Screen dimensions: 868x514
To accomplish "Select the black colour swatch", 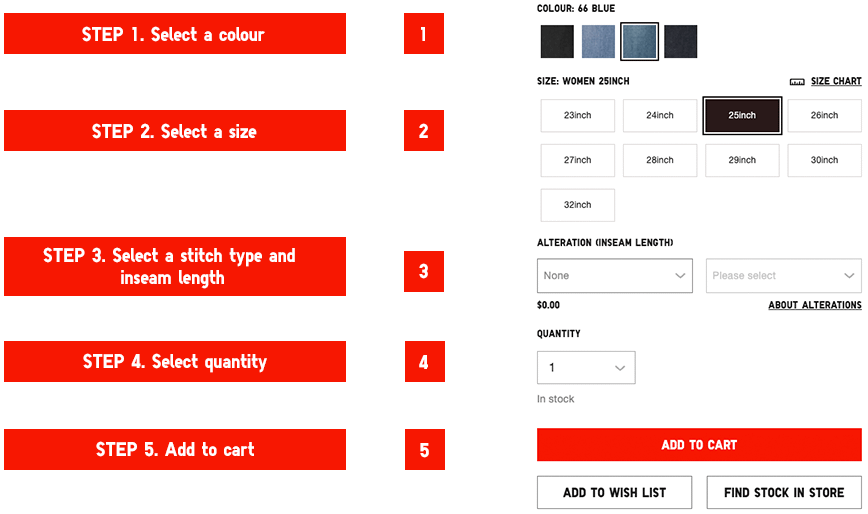I will click(557, 42).
